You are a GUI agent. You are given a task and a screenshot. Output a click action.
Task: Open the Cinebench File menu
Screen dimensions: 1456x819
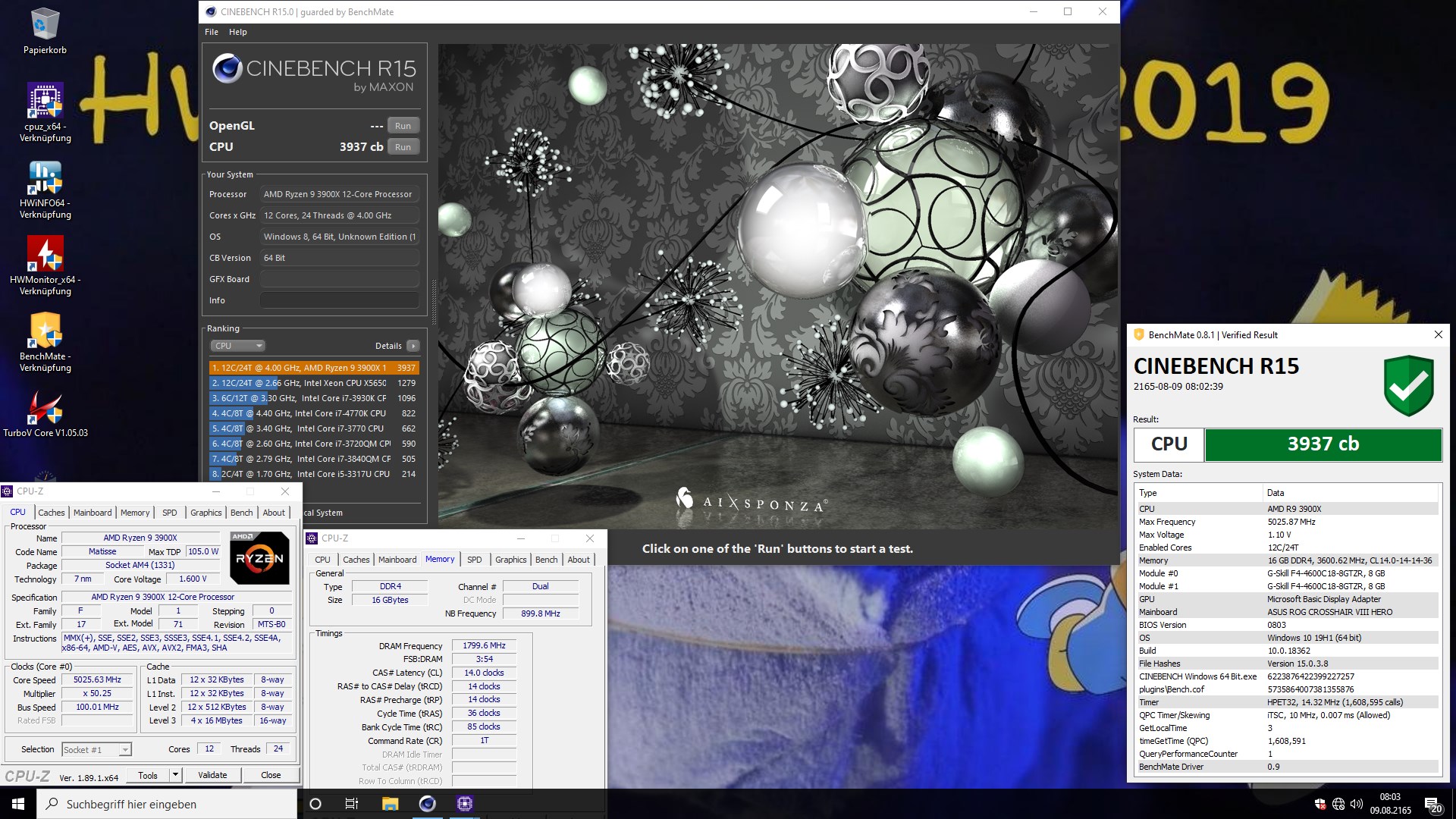[212, 32]
